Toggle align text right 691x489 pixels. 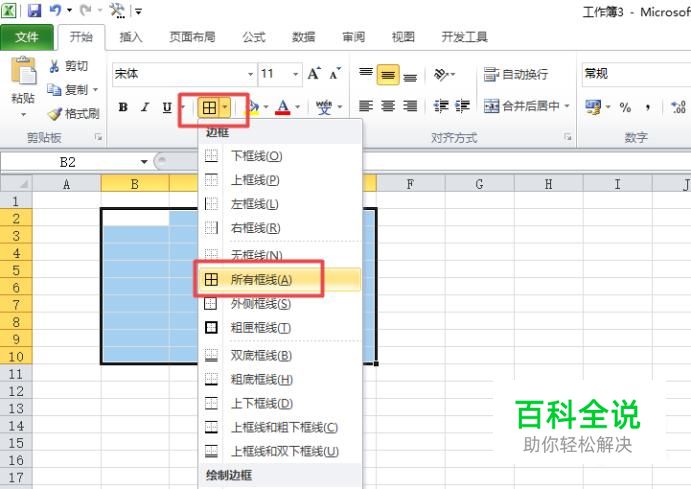pyautogui.click(x=410, y=106)
